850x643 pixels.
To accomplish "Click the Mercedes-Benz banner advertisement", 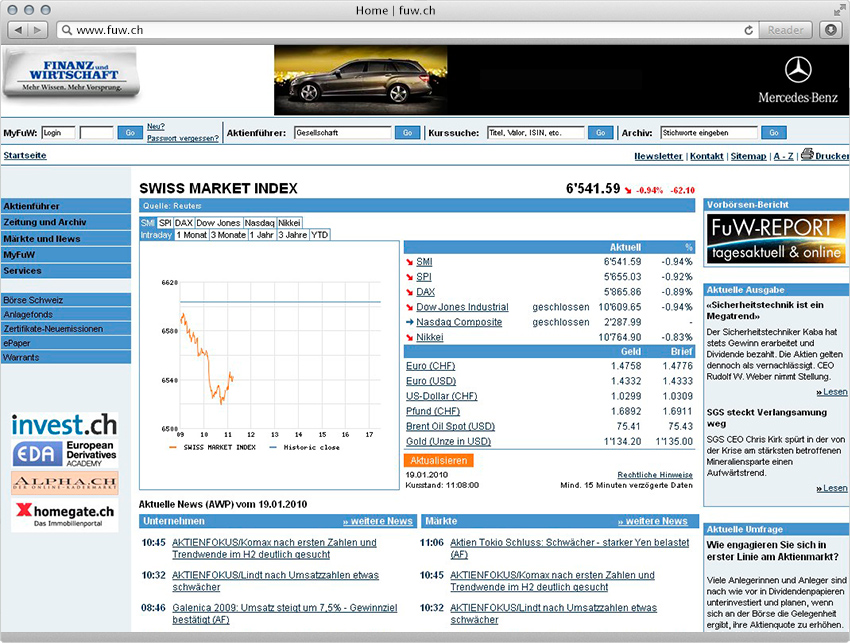I will click(x=561, y=80).
